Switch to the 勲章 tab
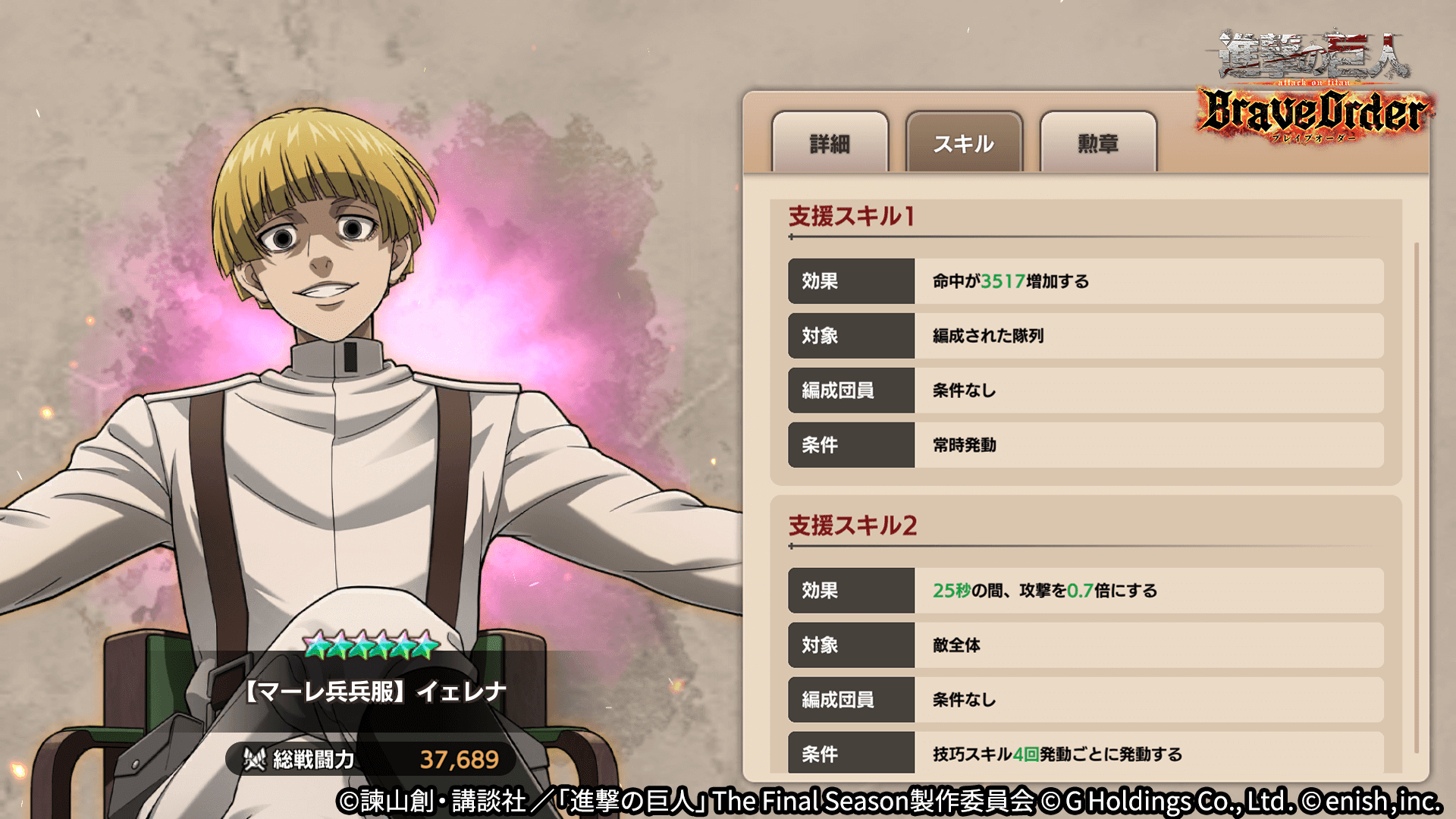Viewport: 1456px width, 819px height. [1098, 143]
